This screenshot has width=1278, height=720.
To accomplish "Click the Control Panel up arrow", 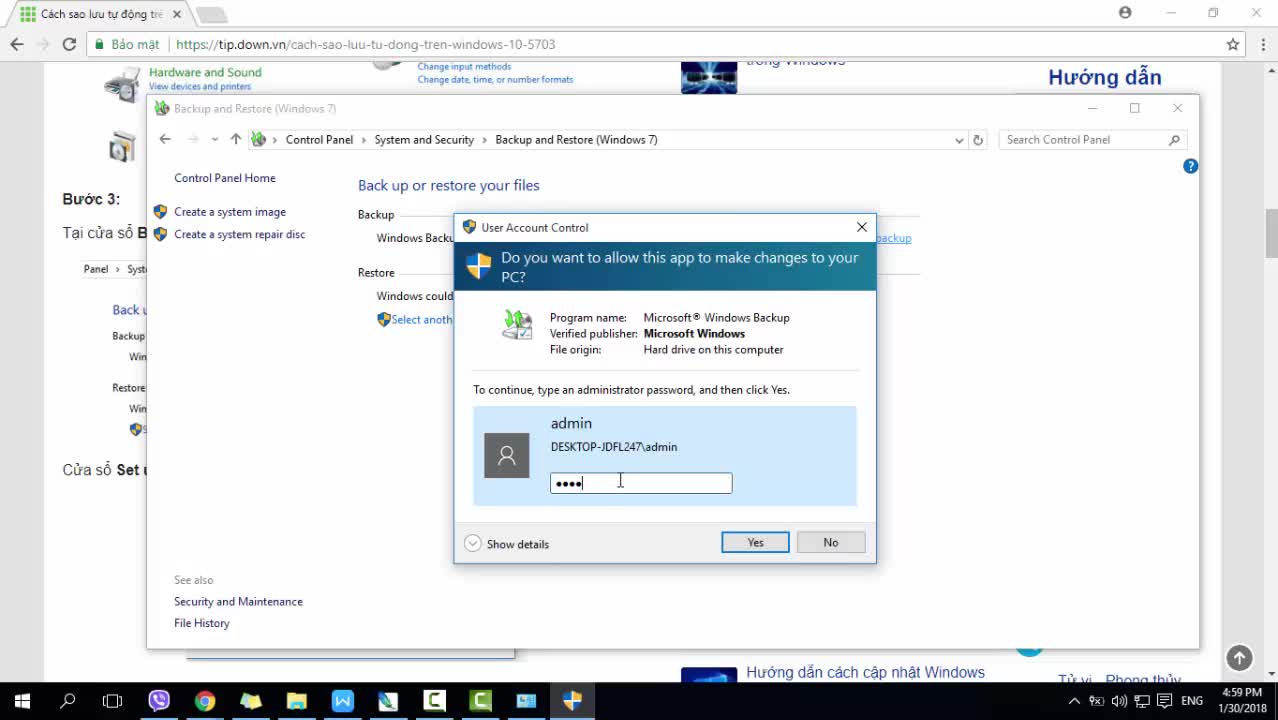I will pyautogui.click(x=235, y=140).
